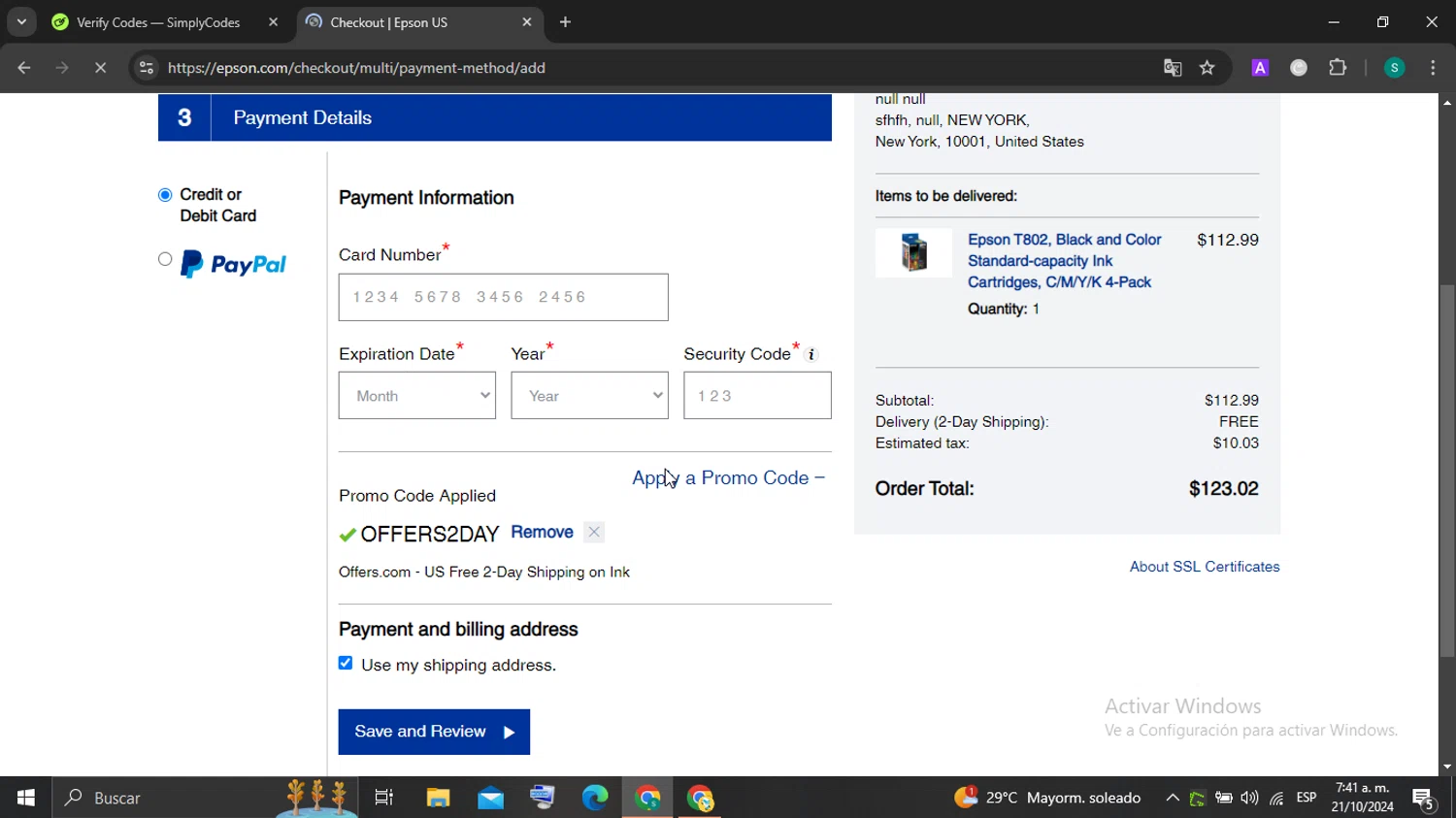Focus the Security Code input field
This screenshot has width=1456, height=818.
pos(757,396)
